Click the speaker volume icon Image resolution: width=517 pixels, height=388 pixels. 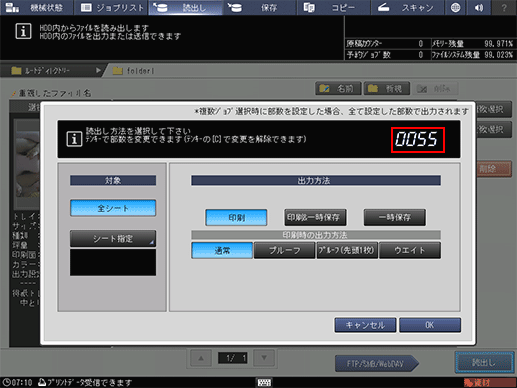coord(480,7)
